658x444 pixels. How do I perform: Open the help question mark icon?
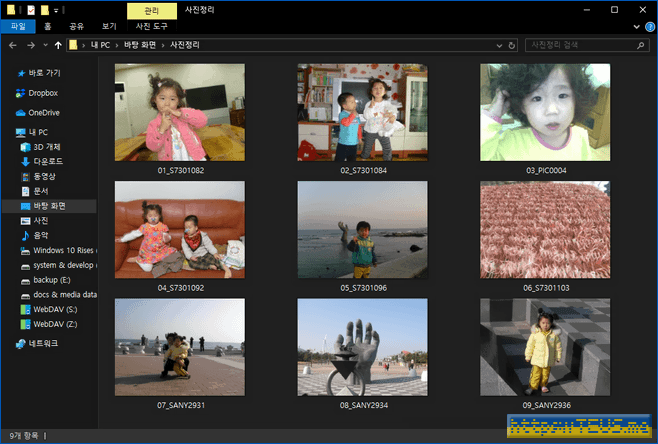650,27
